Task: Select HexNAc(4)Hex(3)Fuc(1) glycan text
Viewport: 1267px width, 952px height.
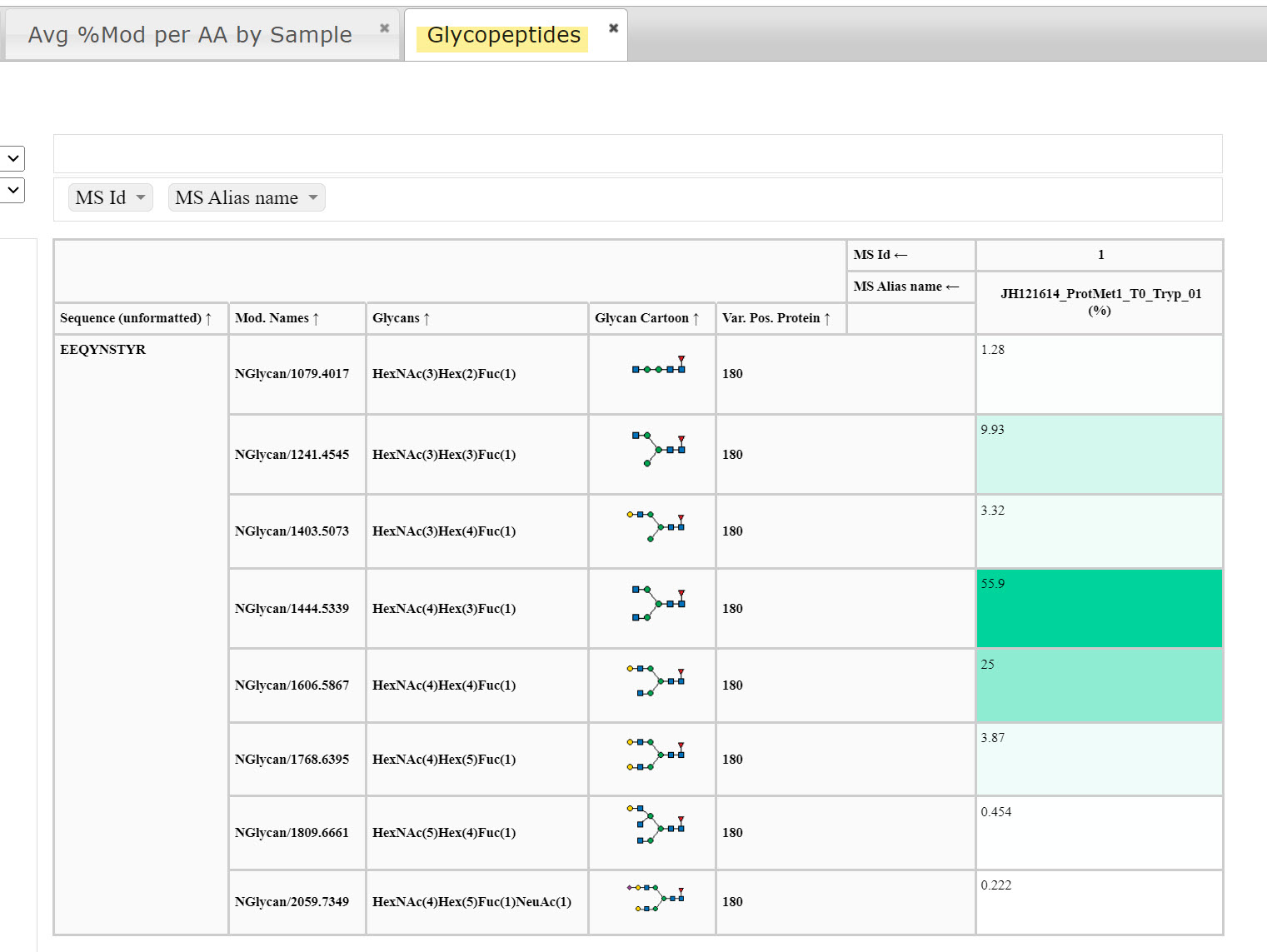Action: pyautogui.click(x=444, y=609)
